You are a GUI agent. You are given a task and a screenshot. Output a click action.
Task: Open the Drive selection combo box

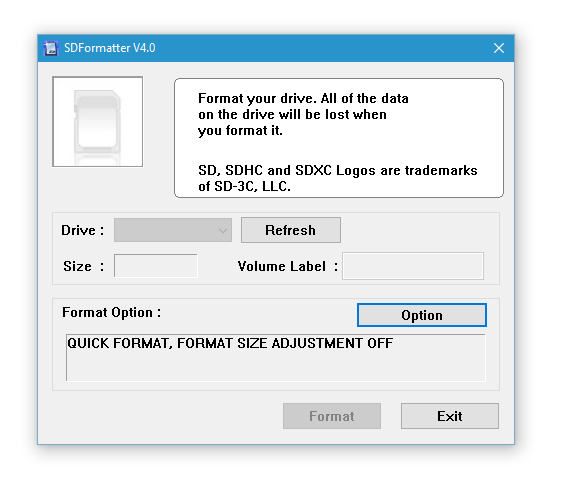click(173, 230)
